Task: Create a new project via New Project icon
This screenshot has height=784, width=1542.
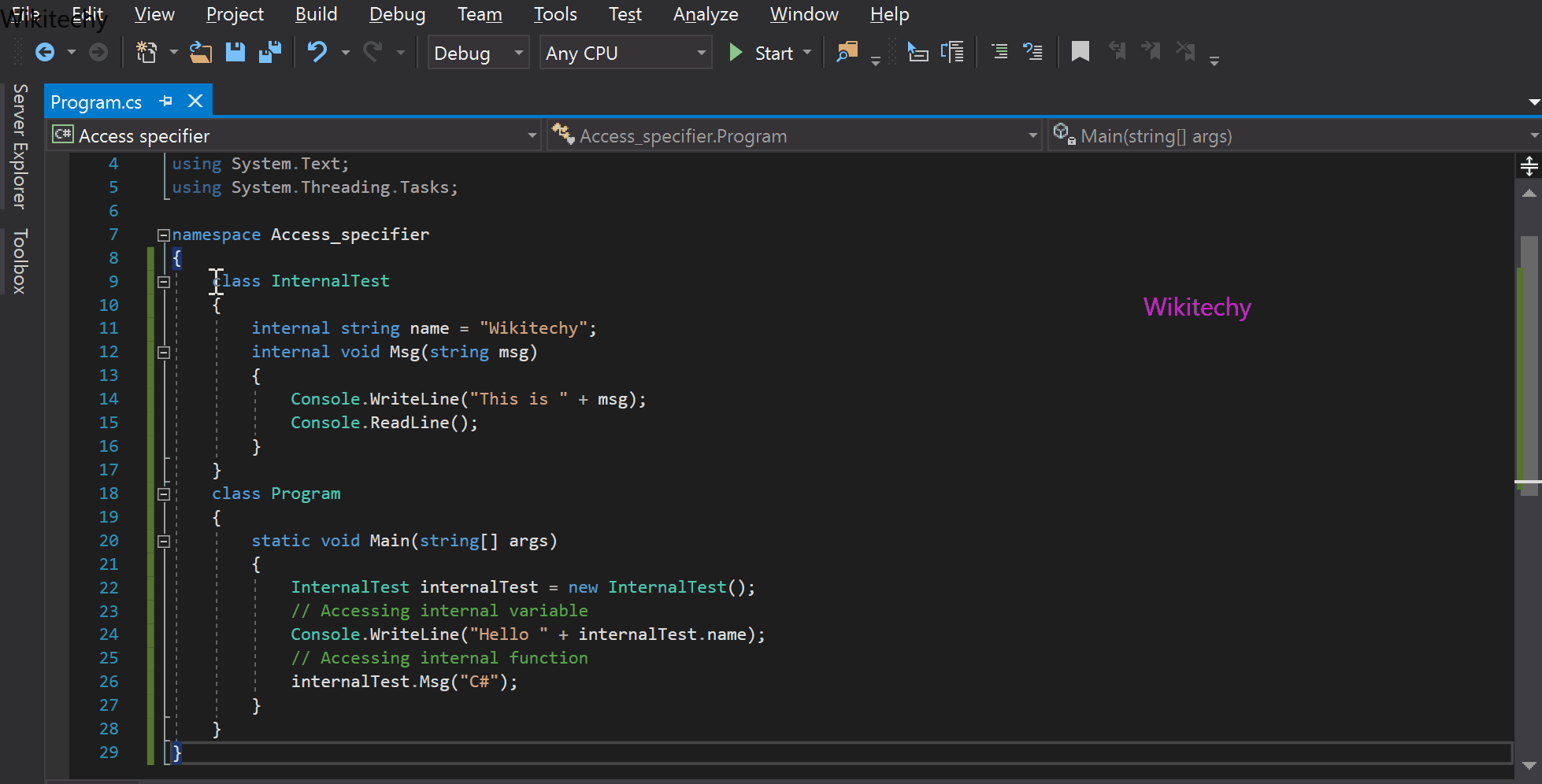Action: point(146,50)
